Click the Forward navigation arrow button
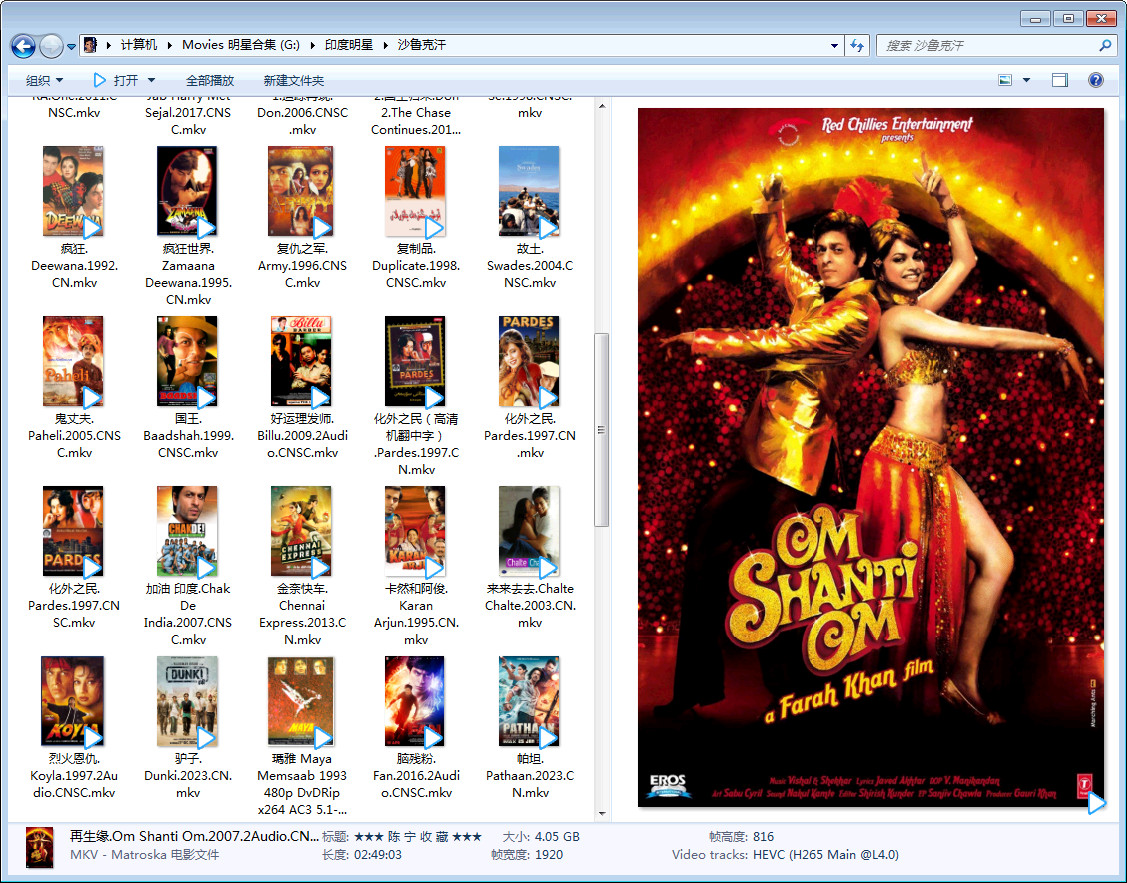Image resolution: width=1127 pixels, height=883 pixels. [x=51, y=46]
